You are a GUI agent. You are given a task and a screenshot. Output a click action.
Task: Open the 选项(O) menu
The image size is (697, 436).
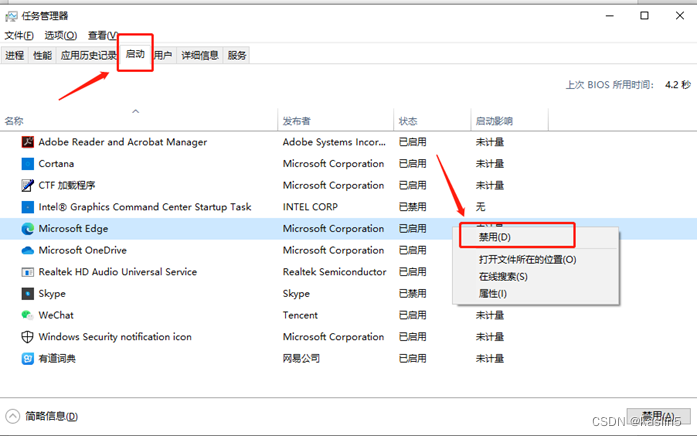click(x=60, y=35)
